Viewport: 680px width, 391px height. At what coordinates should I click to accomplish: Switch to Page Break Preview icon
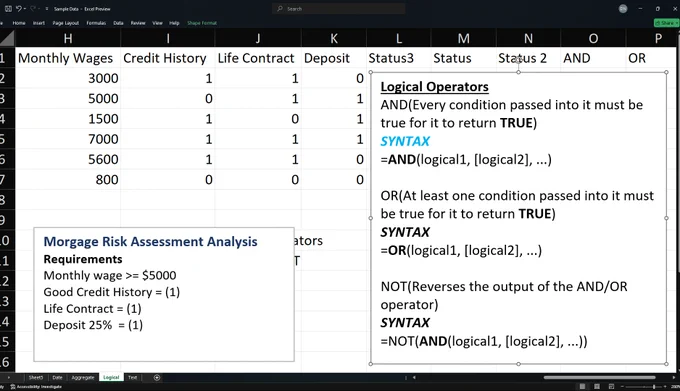[611, 386]
